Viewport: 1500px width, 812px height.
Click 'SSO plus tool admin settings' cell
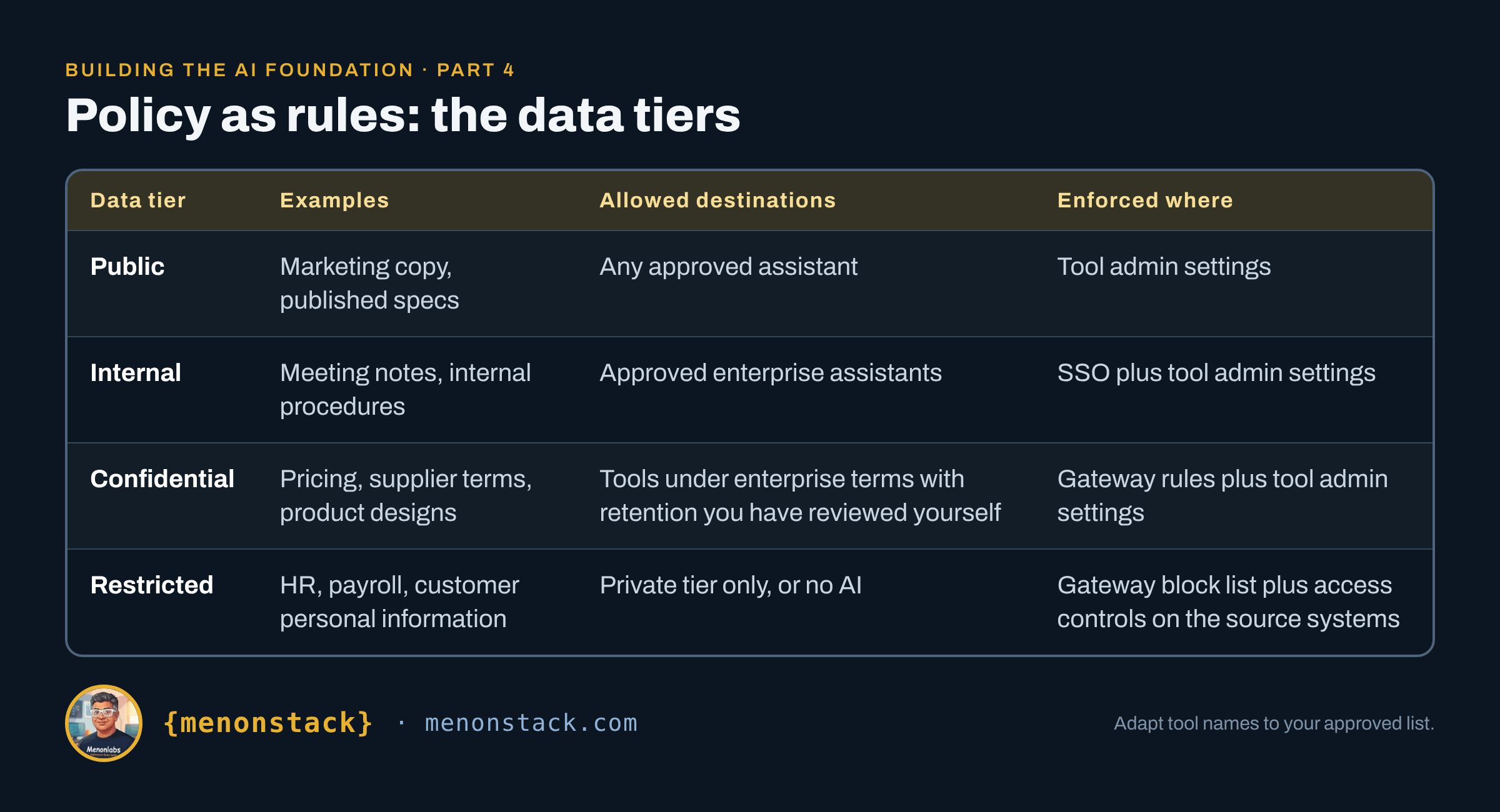1216,373
